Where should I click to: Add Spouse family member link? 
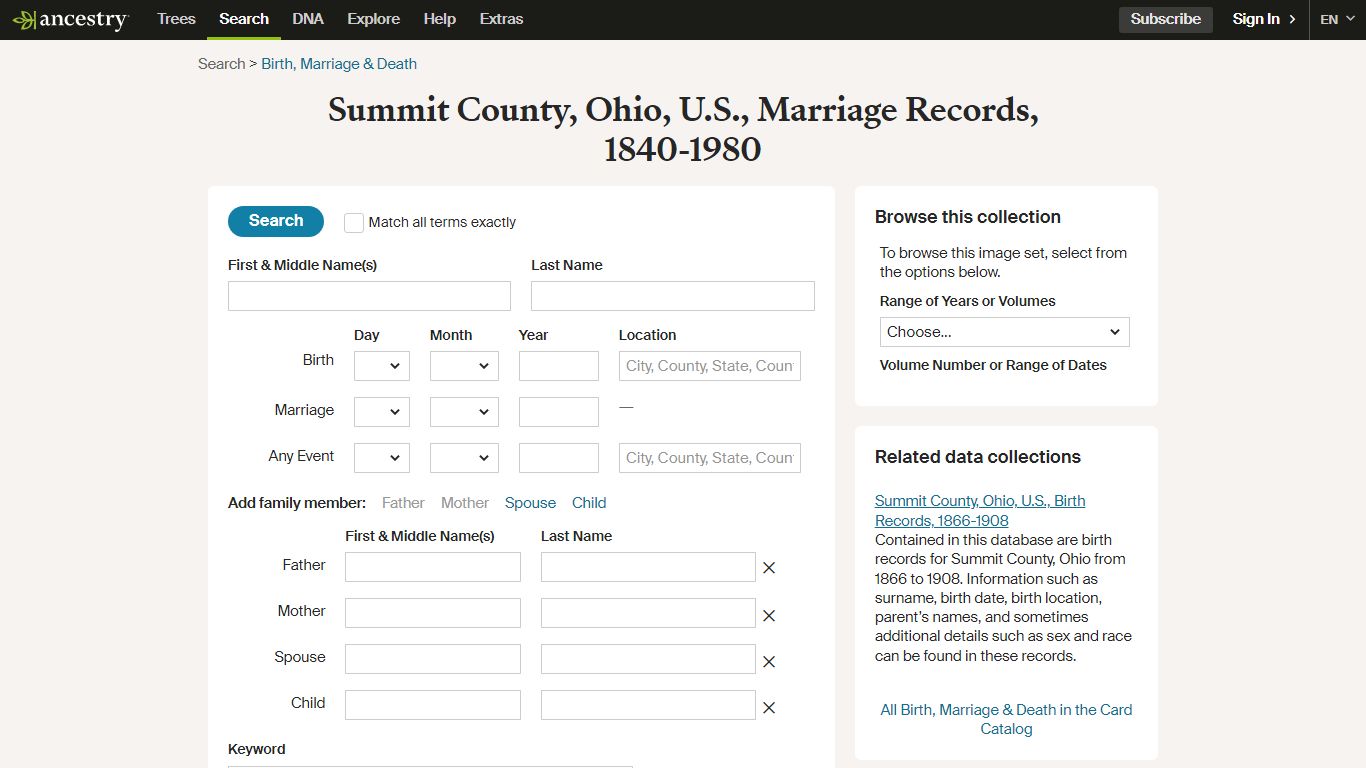(530, 503)
